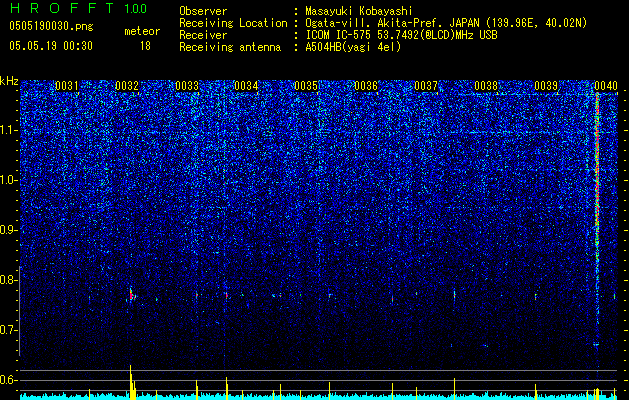Click the meteor count 18

145,46
